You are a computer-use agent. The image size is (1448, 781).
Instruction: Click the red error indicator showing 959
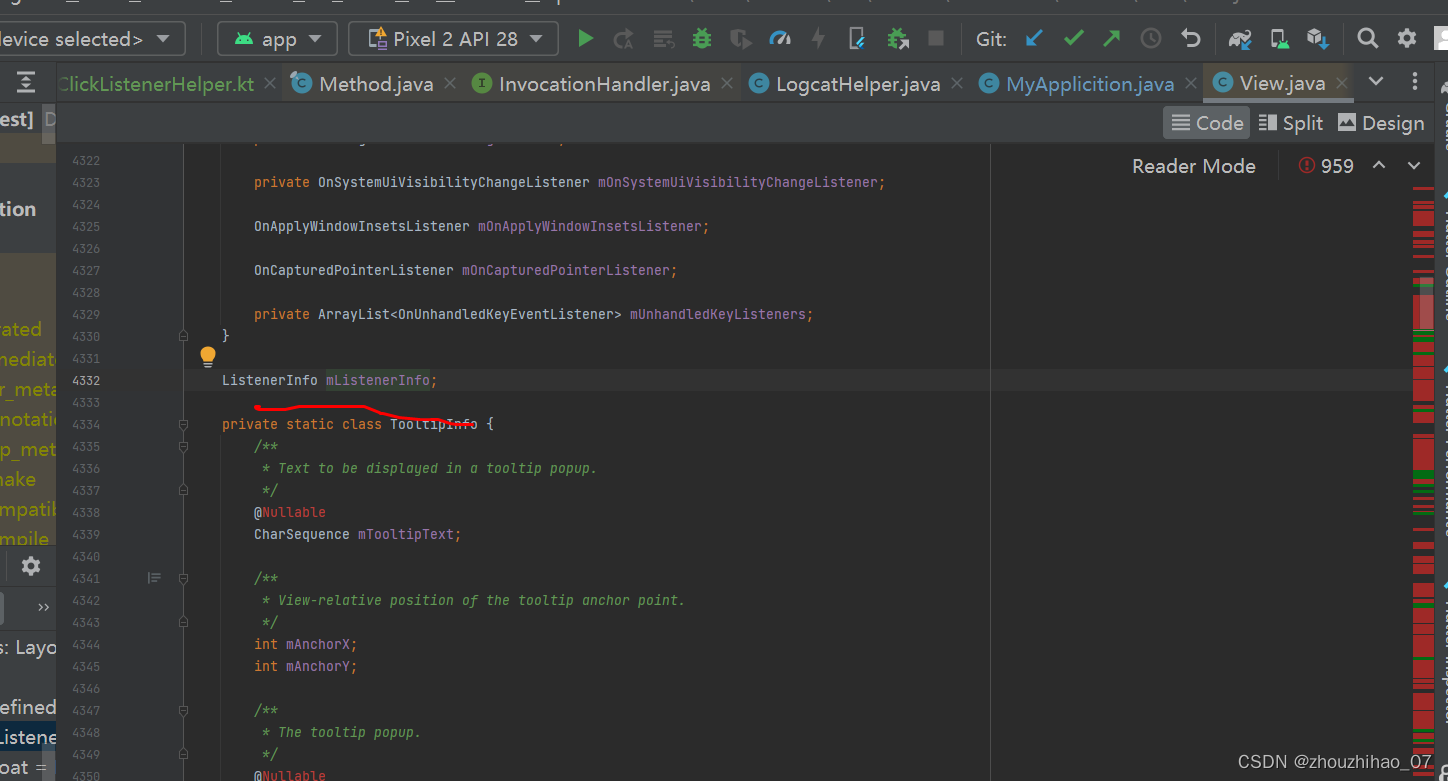(1326, 166)
